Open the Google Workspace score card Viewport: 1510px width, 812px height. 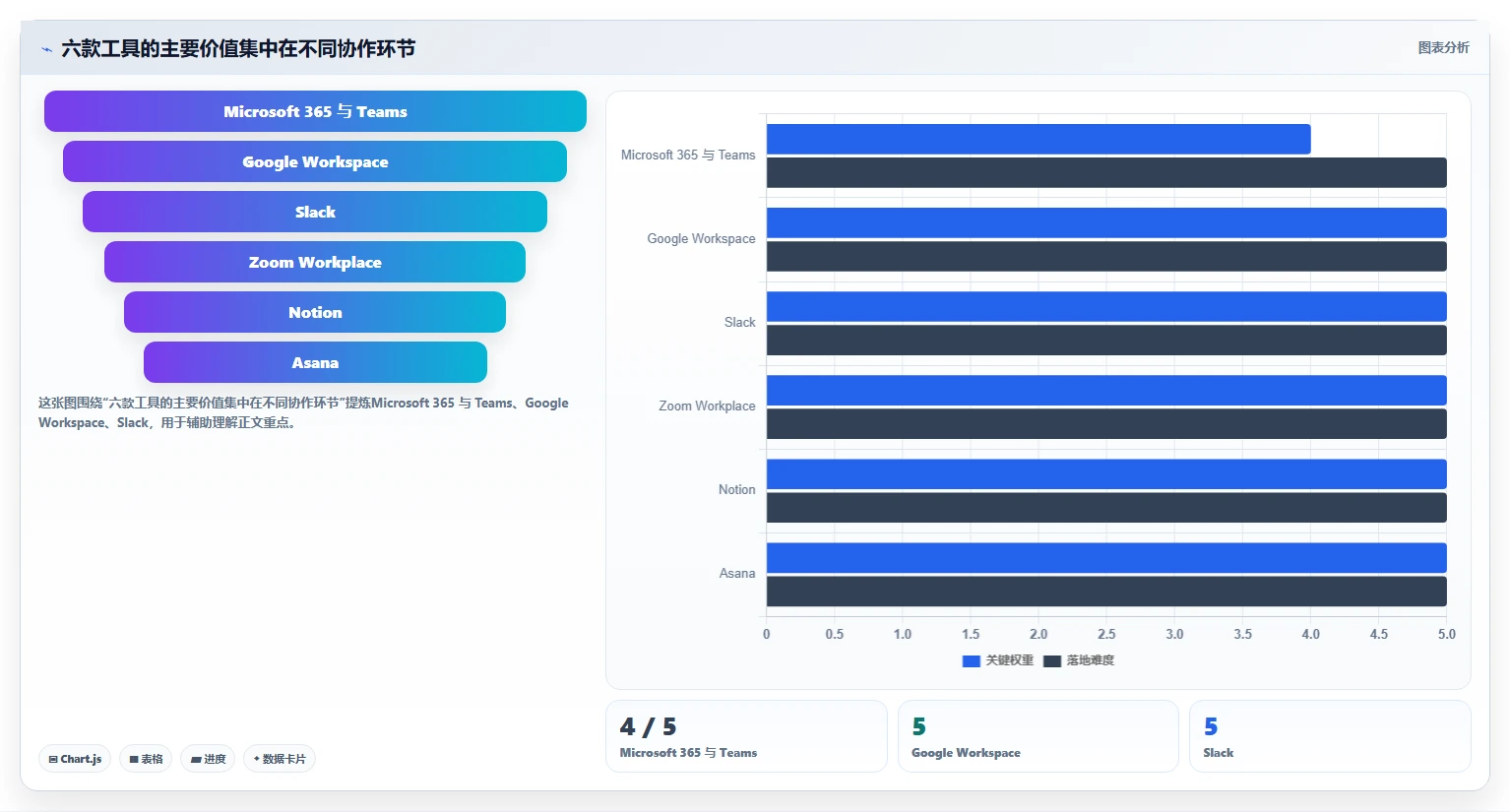pos(1038,736)
